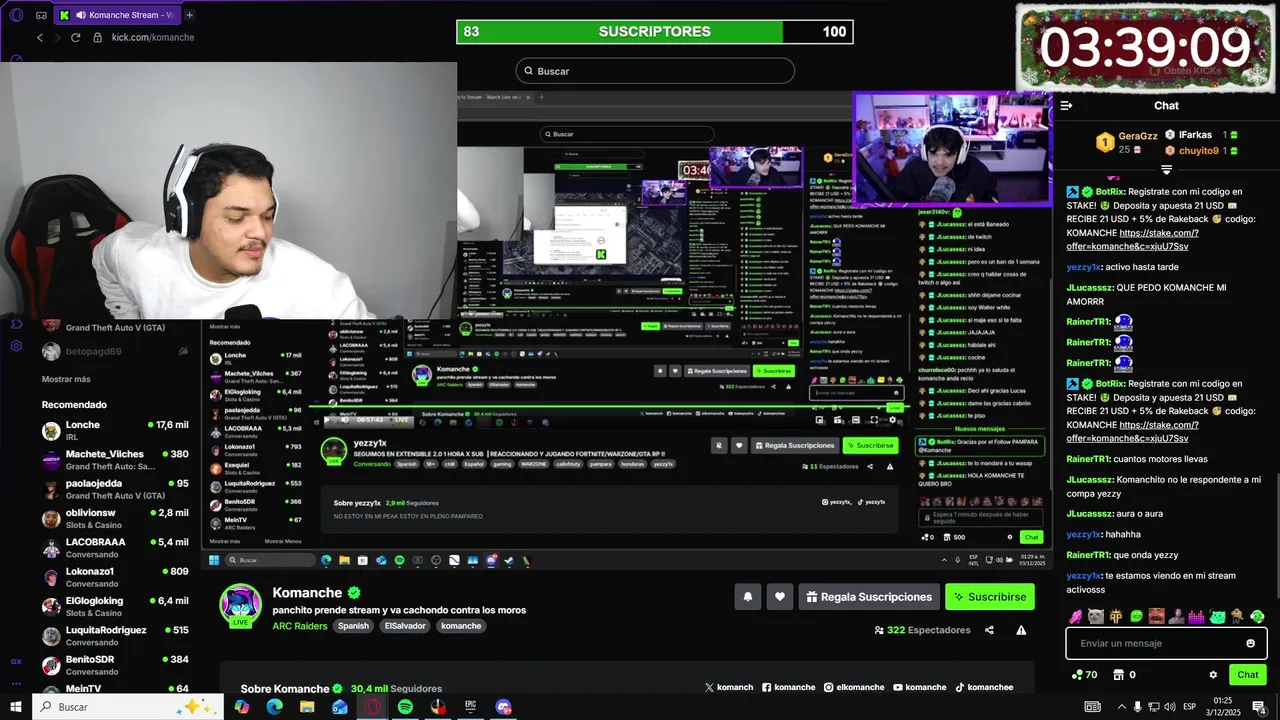This screenshot has width=1280, height=720.
Task: Click the site padlock security icon
Action: [98, 37]
